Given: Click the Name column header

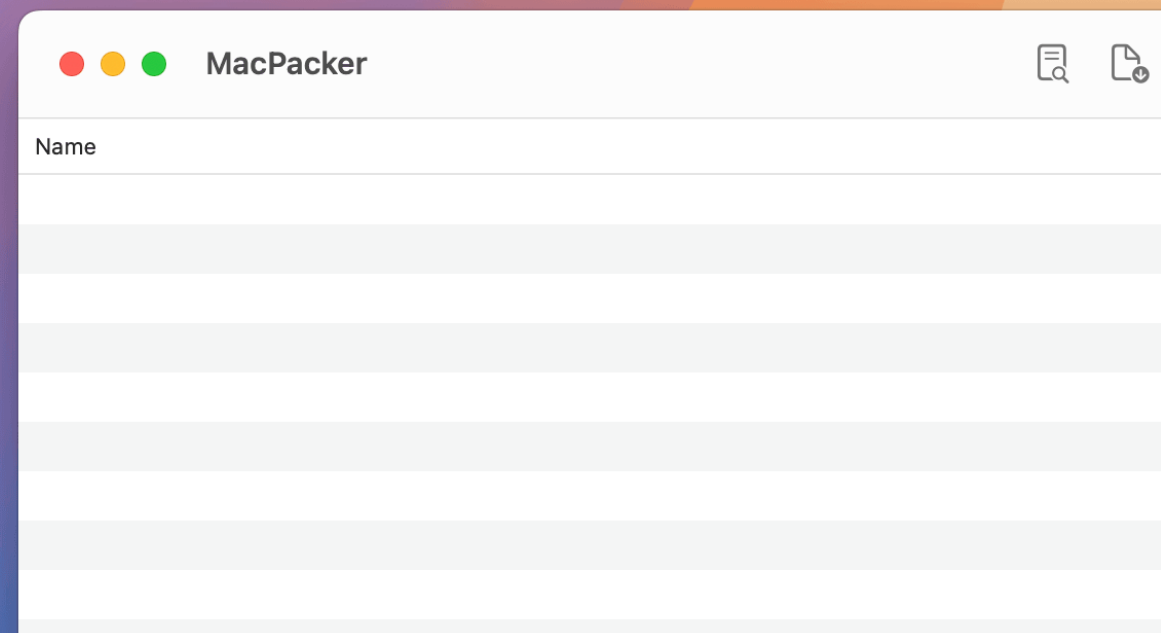Looking at the screenshot, I should [x=66, y=146].
